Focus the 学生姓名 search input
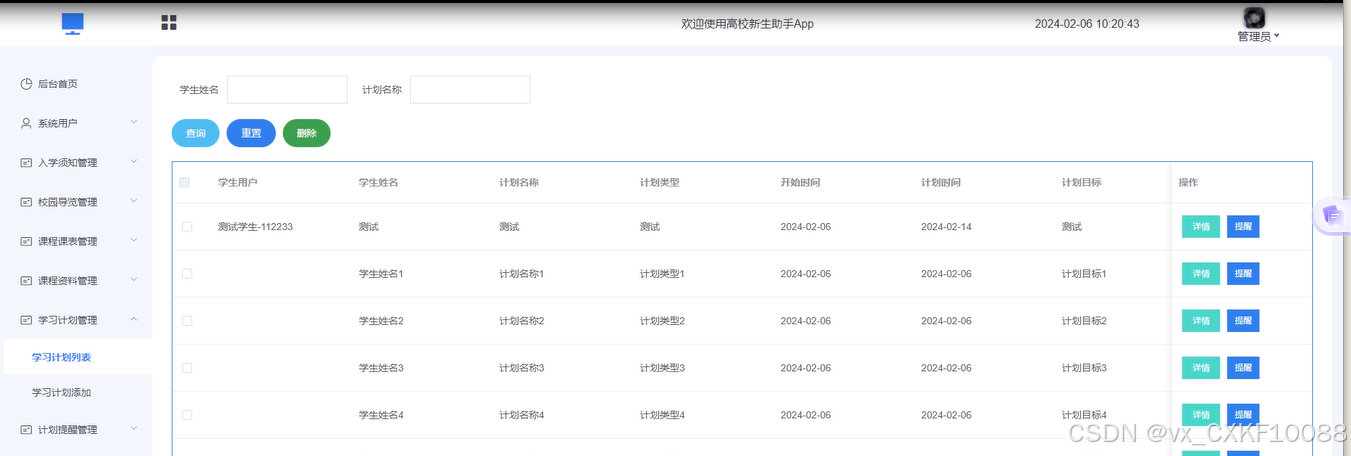Image resolution: width=1351 pixels, height=456 pixels. point(287,89)
